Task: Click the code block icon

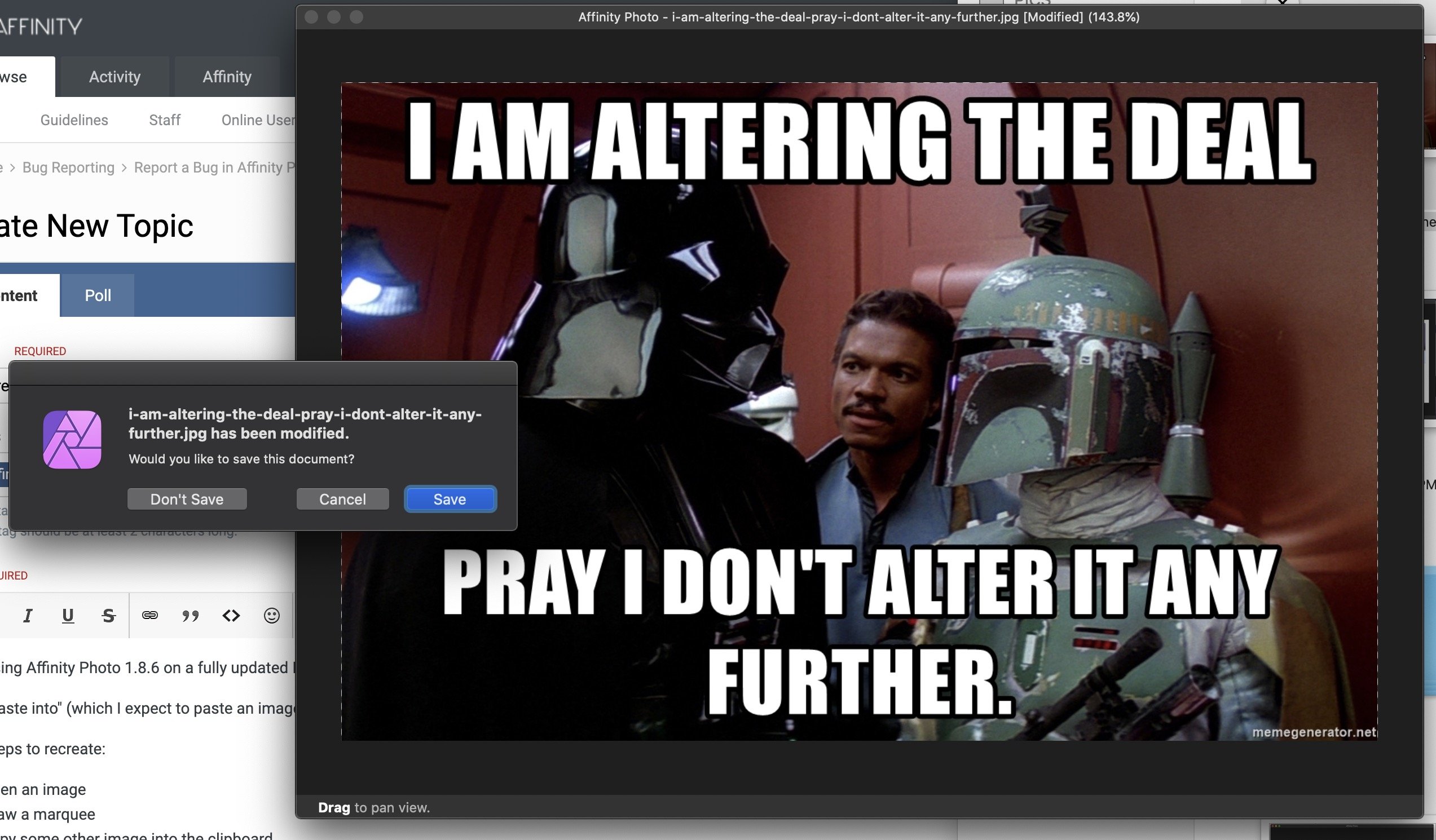Action: (x=231, y=616)
